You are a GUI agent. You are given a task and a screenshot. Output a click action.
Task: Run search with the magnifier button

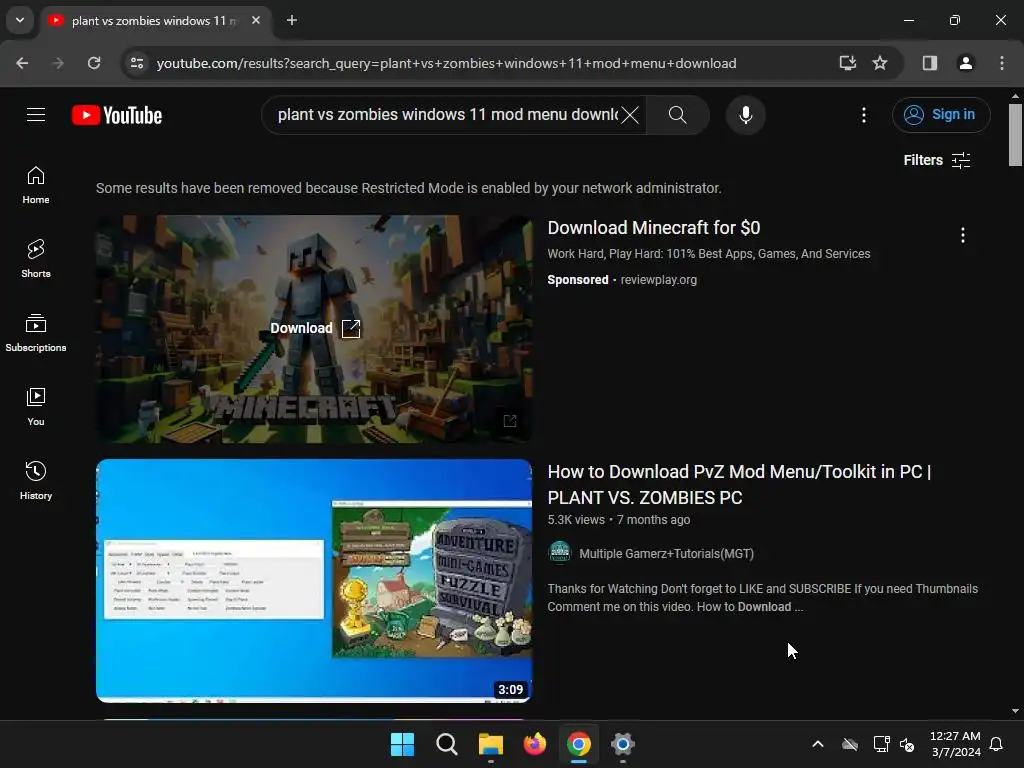tap(677, 115)
